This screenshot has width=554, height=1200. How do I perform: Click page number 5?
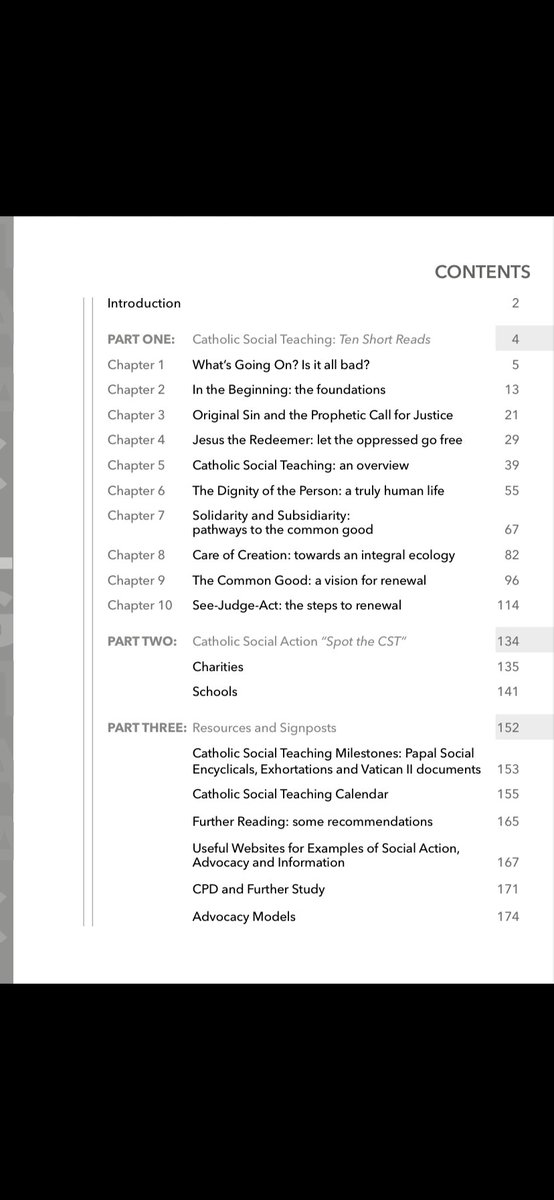click(x=515, y=365)
